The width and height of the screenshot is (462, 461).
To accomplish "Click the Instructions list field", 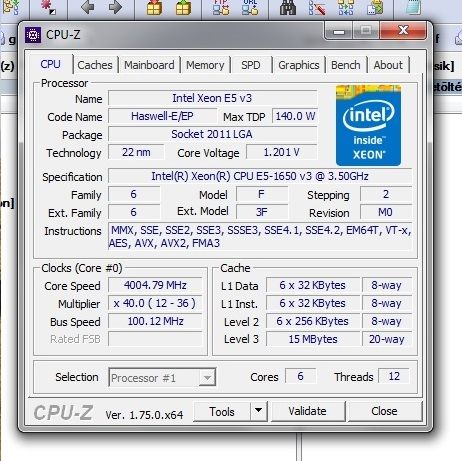I will (260, 237).
